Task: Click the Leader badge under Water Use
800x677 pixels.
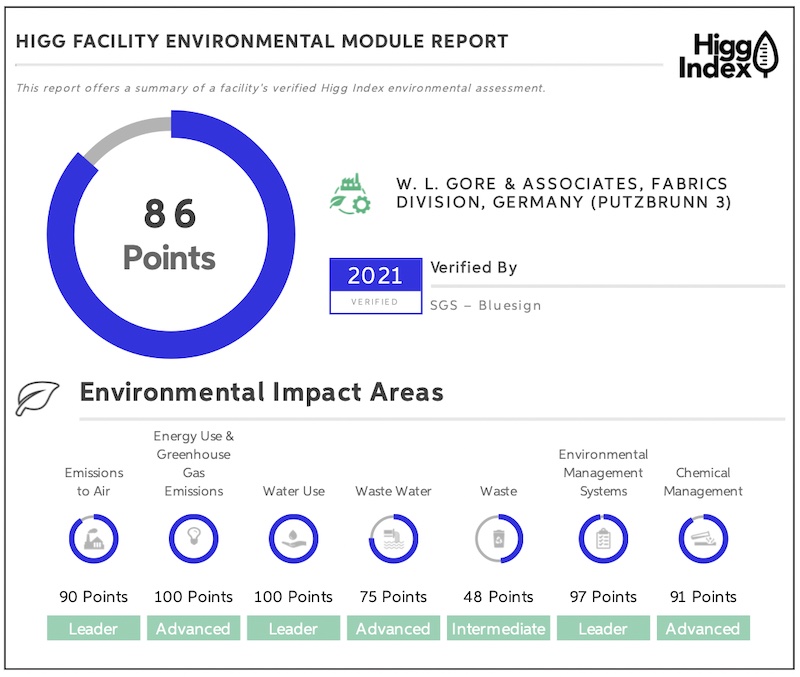Action: (x=293, y=628)
